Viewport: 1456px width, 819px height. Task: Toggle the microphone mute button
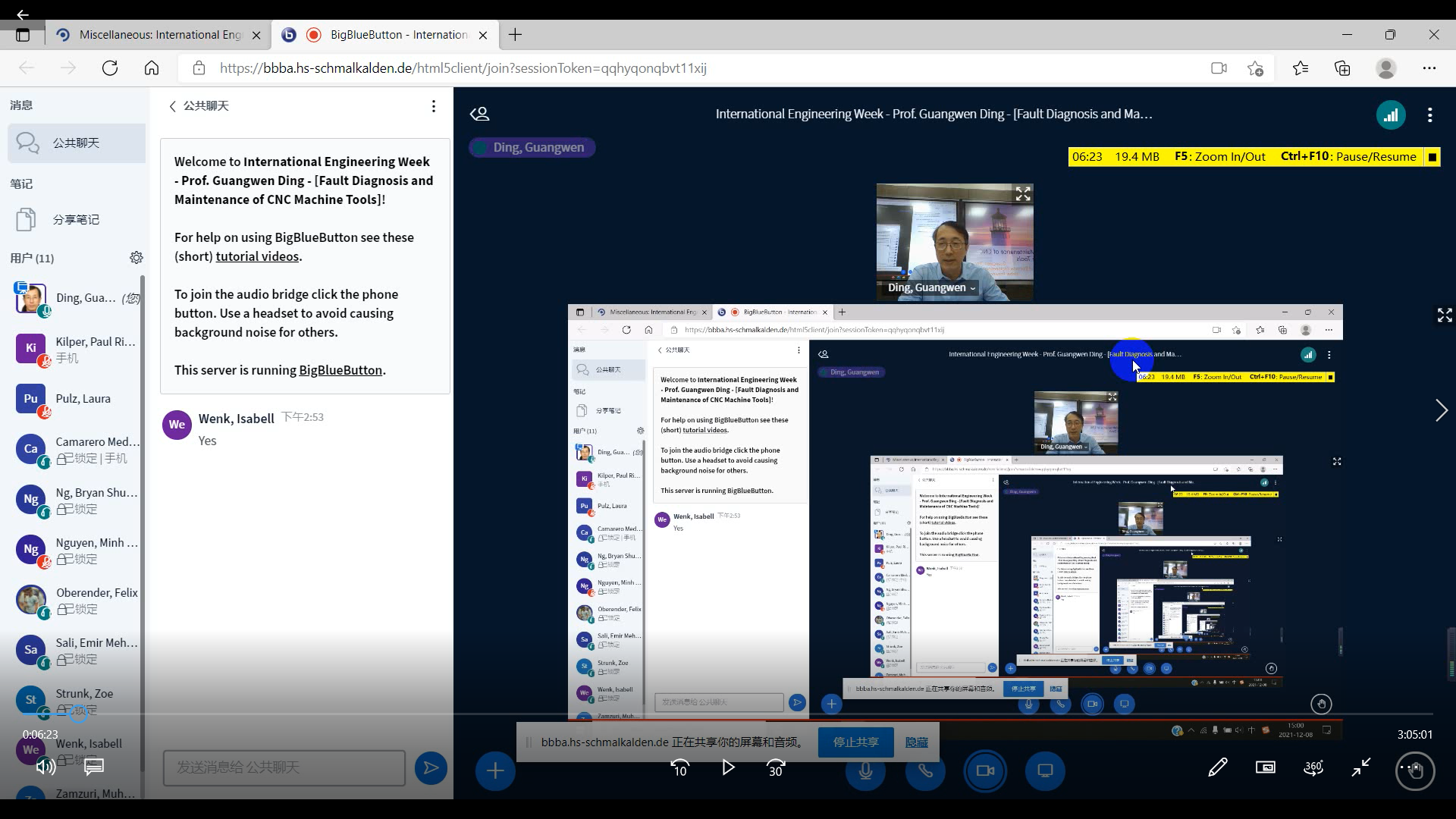[865, 770]
